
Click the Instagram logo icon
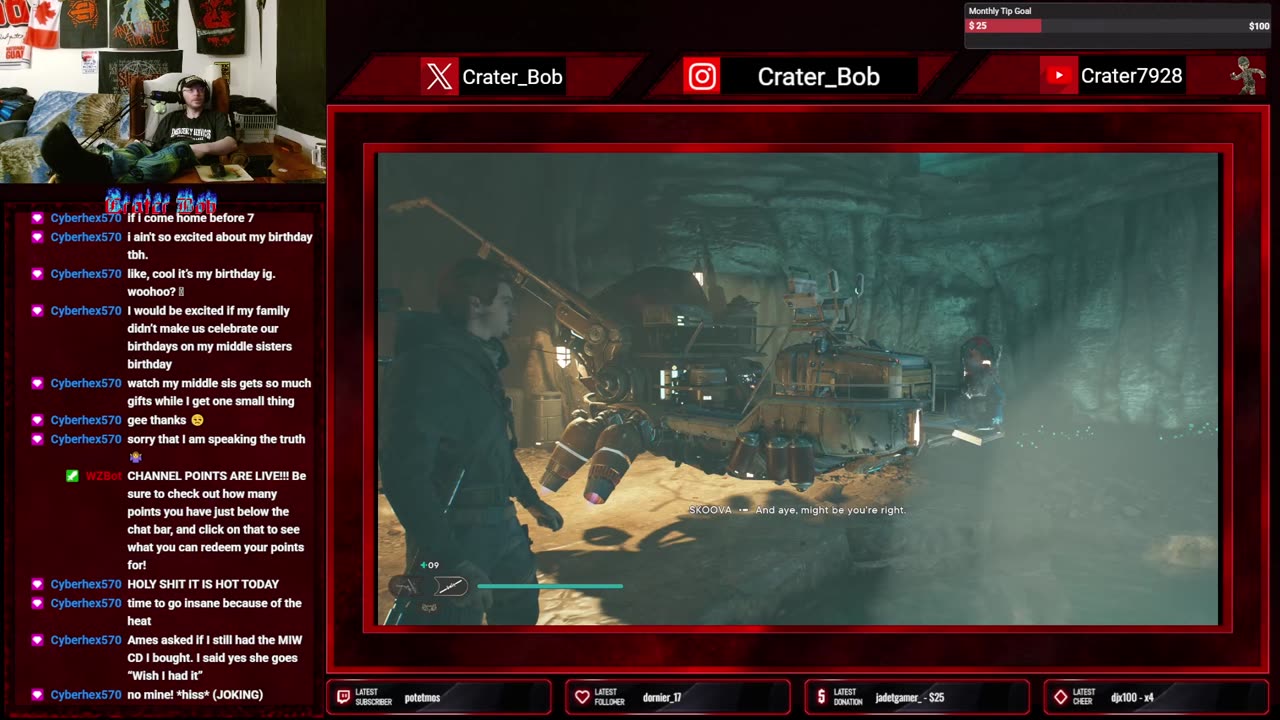point(702,77)
